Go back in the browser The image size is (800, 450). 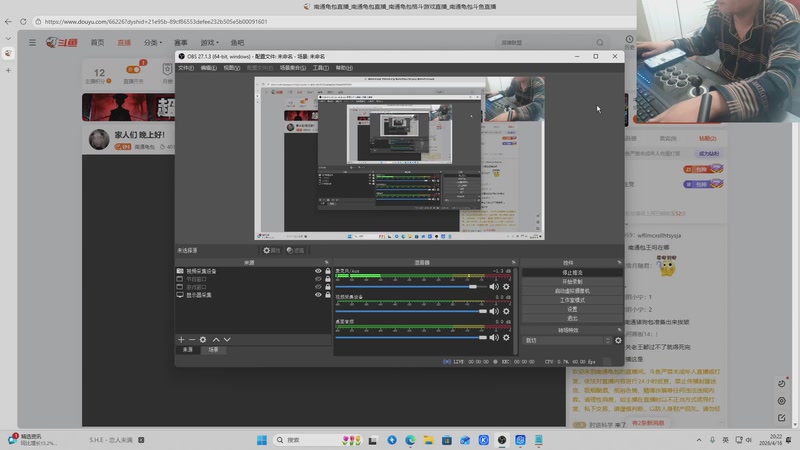8,21
